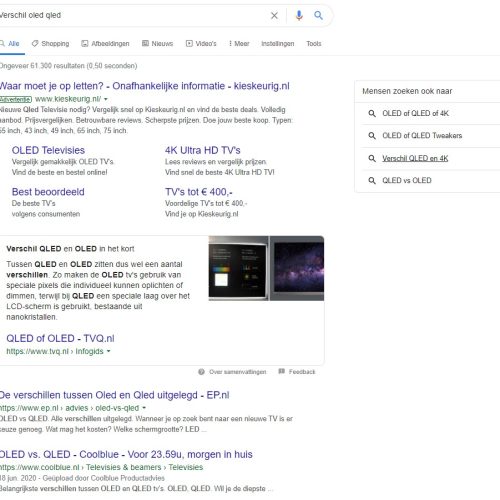Open the Meer menu
Viewport: 500px width, 500px height.
[239, 44]
